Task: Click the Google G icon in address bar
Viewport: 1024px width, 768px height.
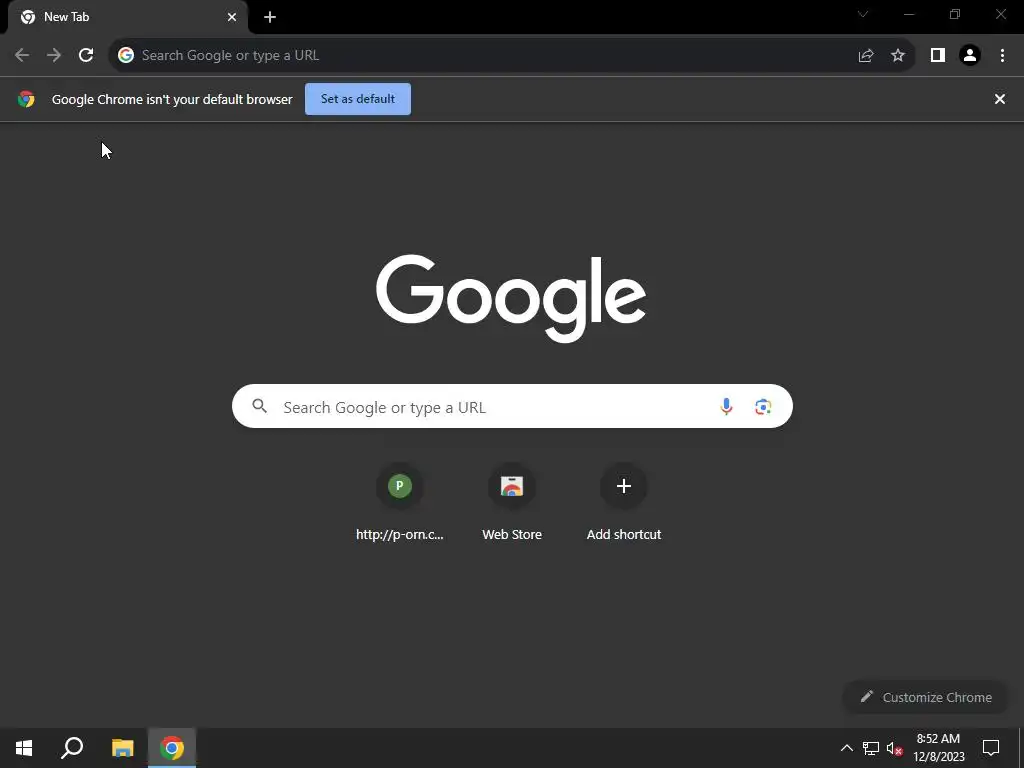Action: point(126,56)
